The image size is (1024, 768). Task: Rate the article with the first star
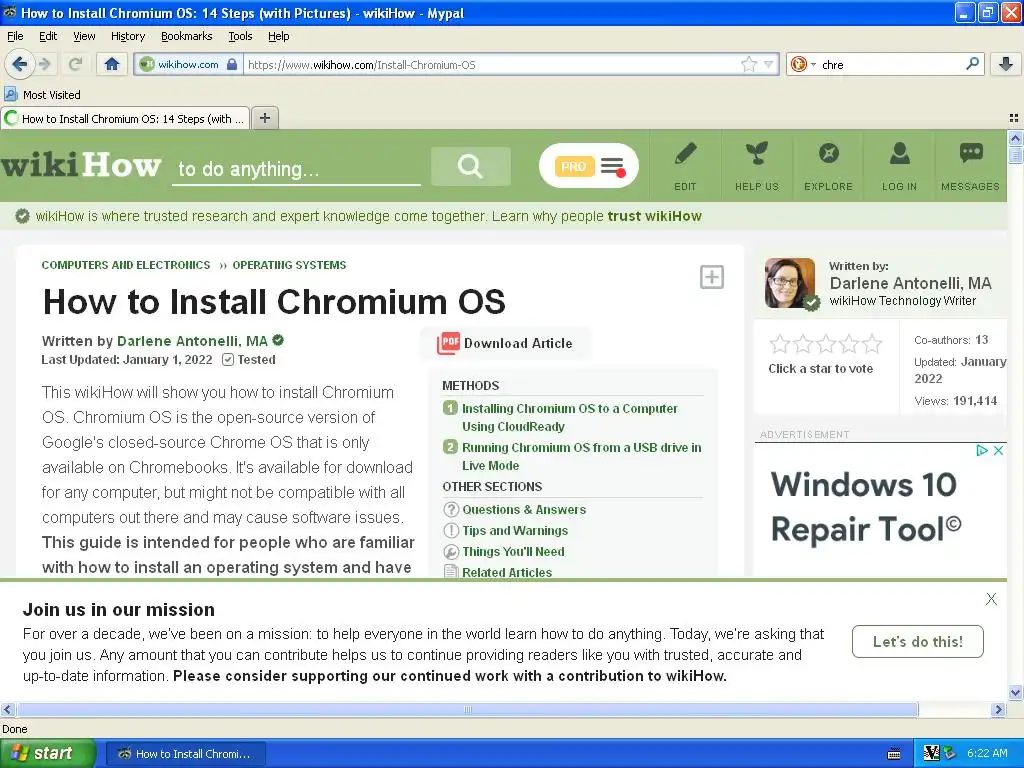(x=779, y=344)
